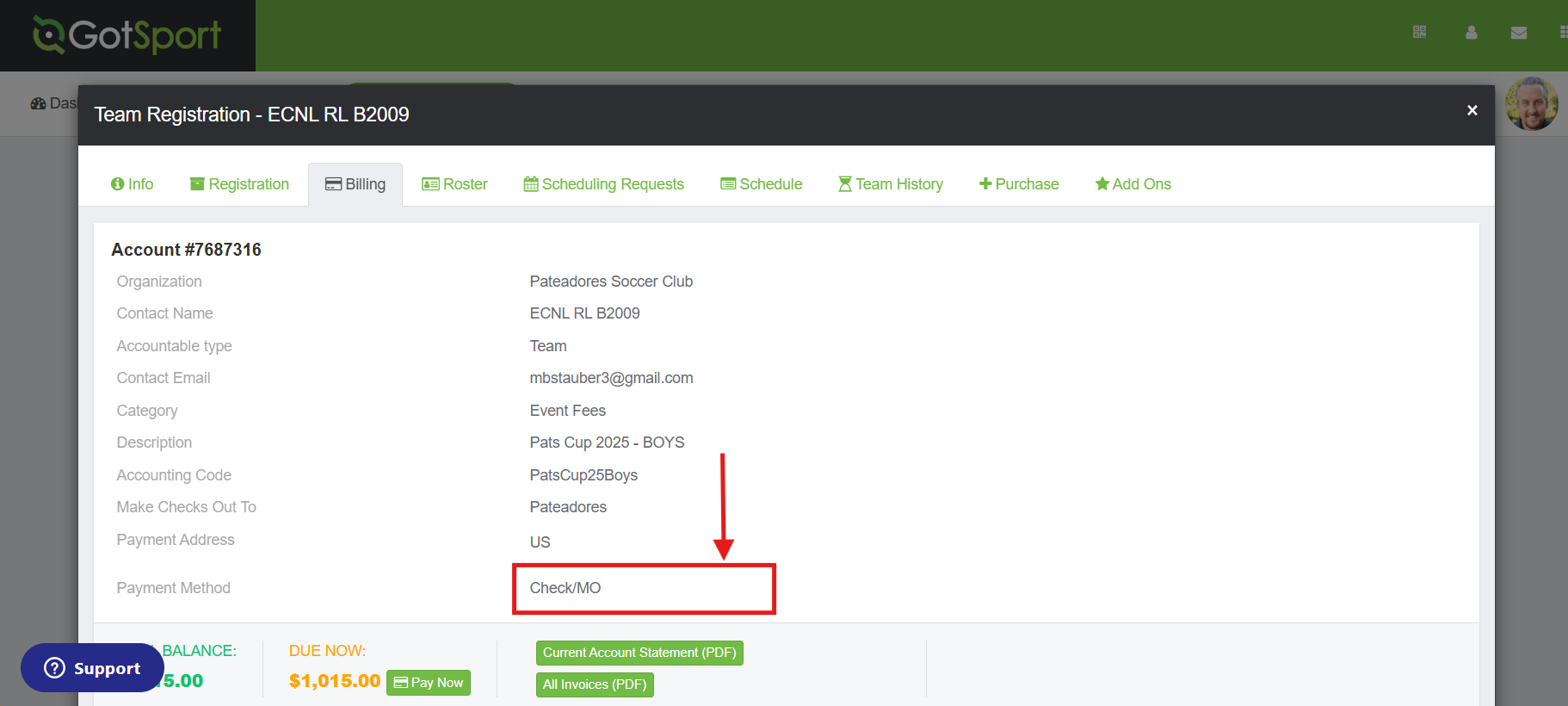Open the Support help widget
This screenshot has width=1568, height=706.
tap(92, 668)
